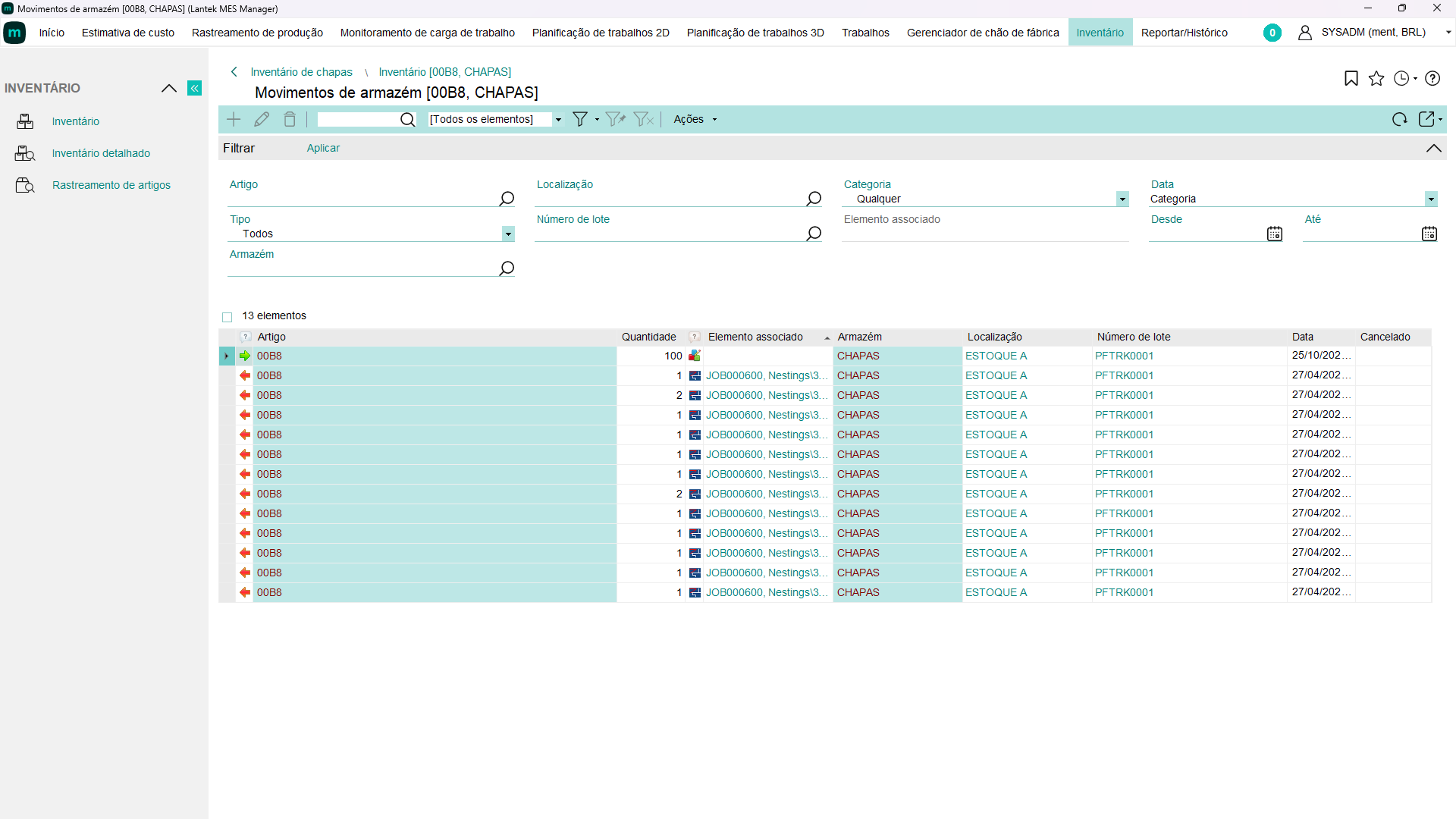Open the SYSADM user menu arrow

pyautogui.click(x=1448, y=33)
